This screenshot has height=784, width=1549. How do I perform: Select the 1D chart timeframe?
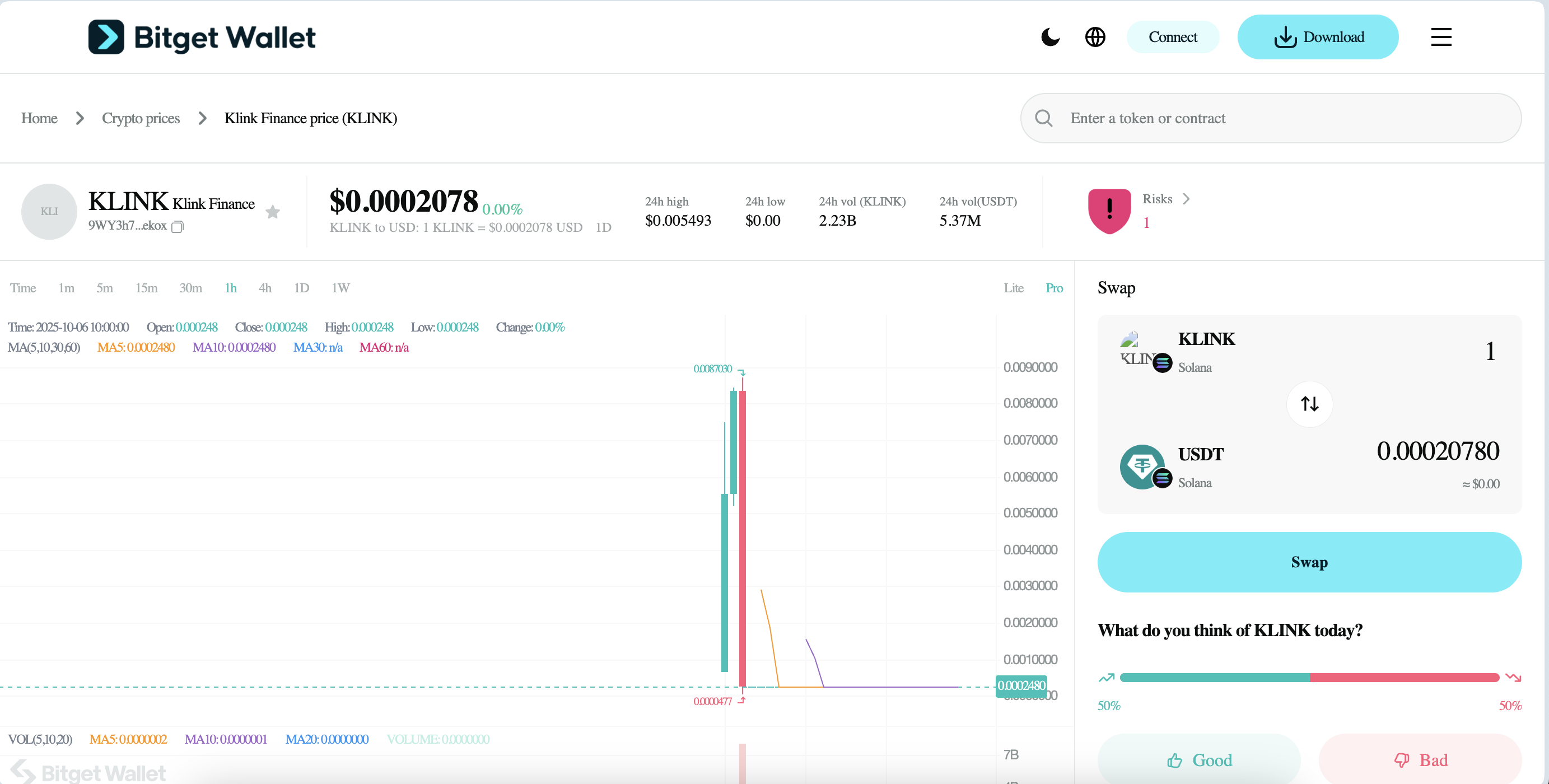pos(301,288)
